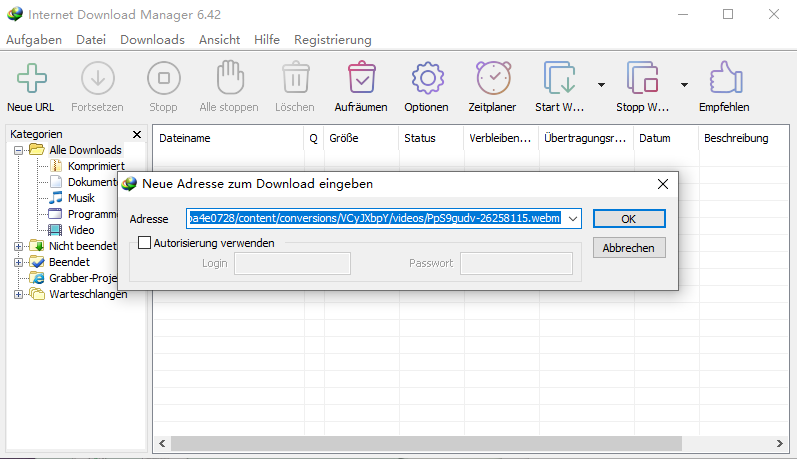Screen dimensions: 797x459
Task: Open the Zeitplaner clock icon
Action: click(494, 78)
